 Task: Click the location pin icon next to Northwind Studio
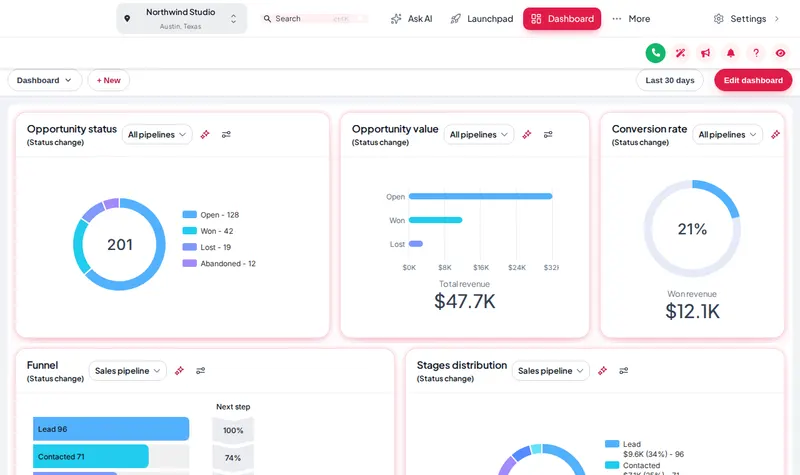pos(127,18)
